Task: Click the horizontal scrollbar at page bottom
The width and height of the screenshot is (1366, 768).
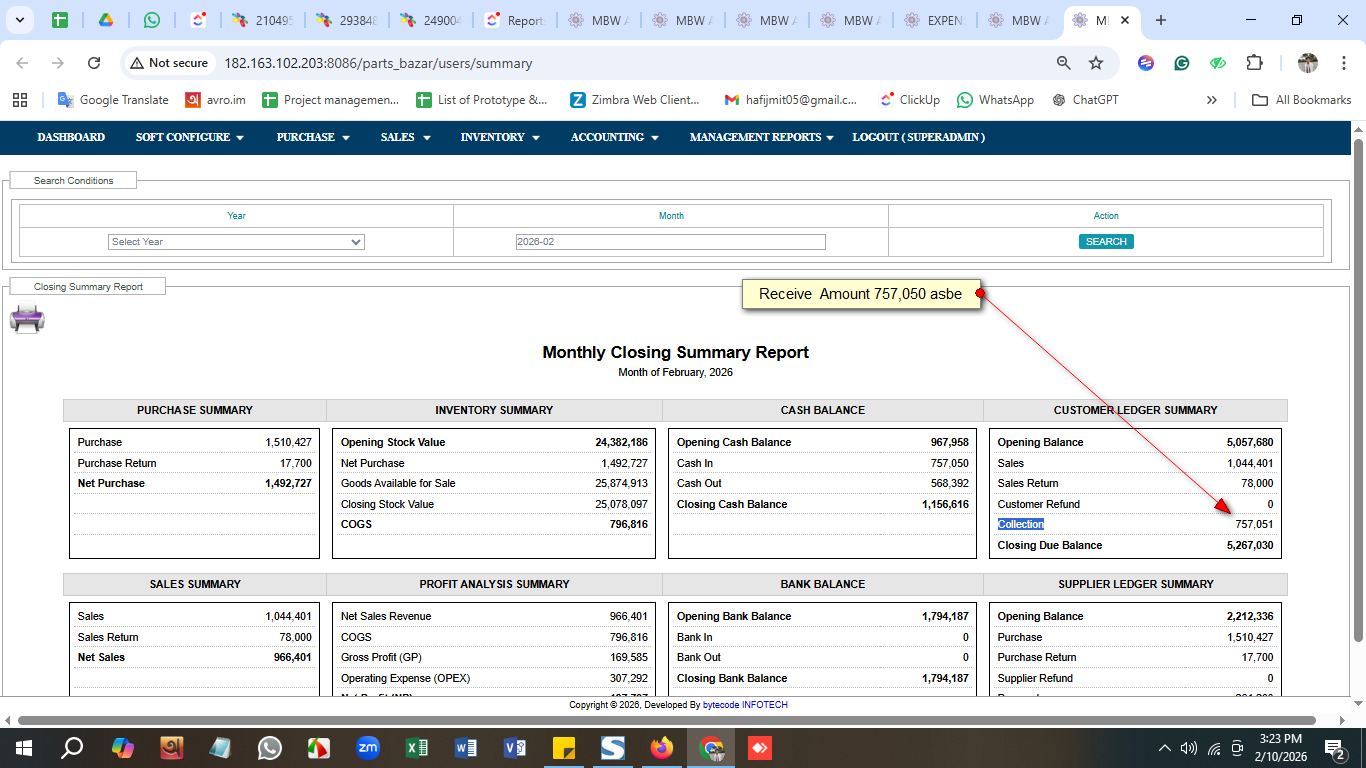Action: pyautogui.click(x=666, y=720)
